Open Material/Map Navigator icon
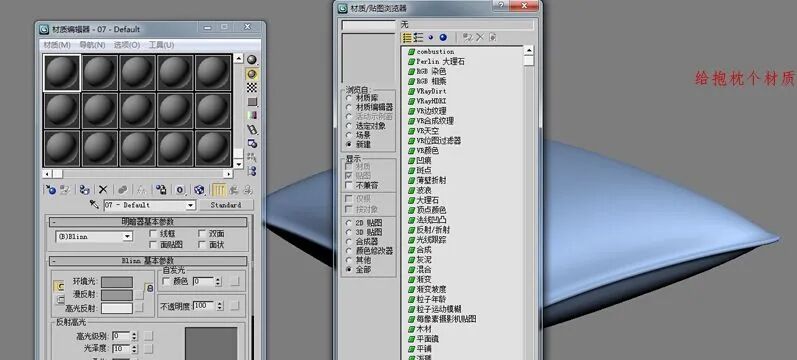Viewport: 797px width, 360px height. (252, 171)
